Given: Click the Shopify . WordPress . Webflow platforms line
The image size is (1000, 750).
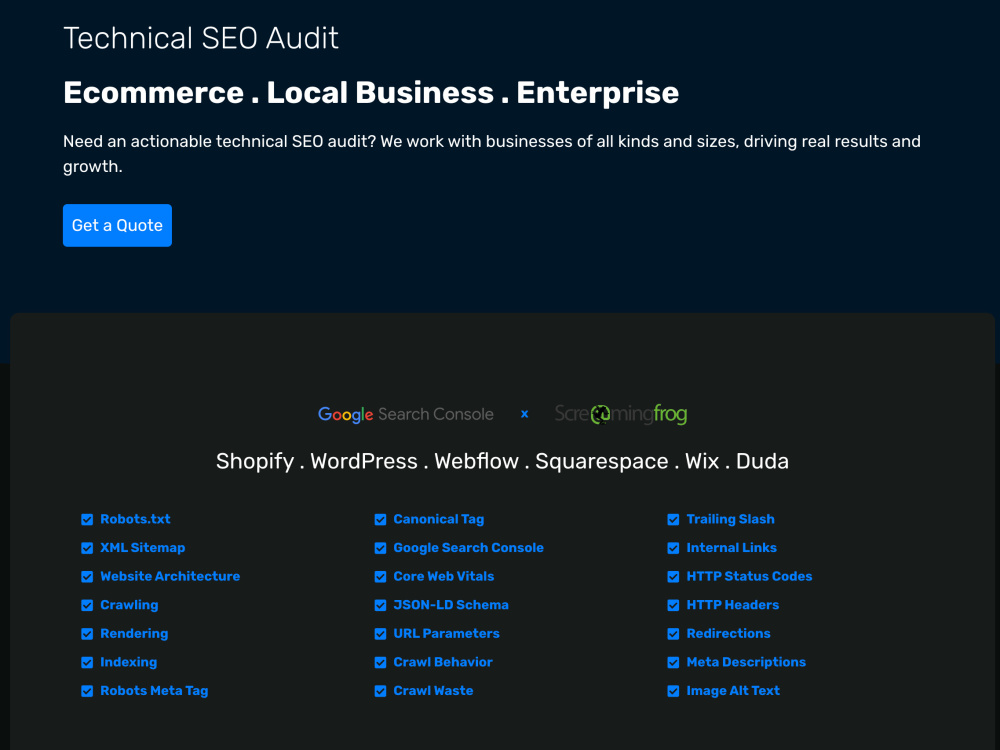Looking at the screenshot, I should 503,461.
